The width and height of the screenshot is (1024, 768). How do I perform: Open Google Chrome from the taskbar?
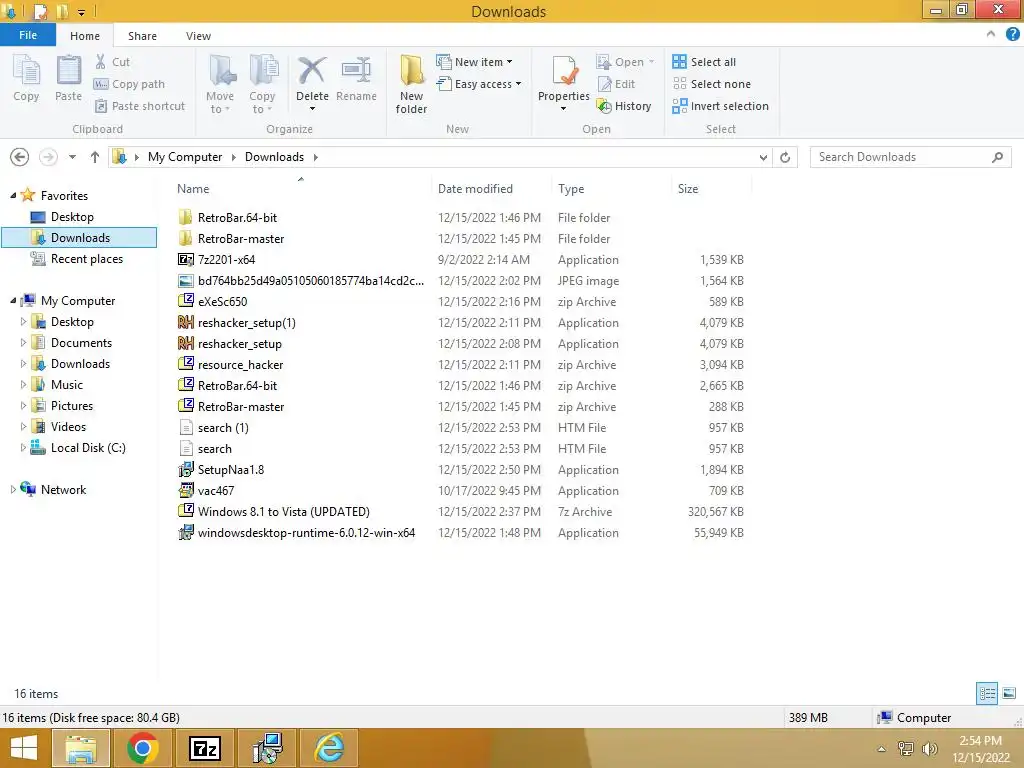coord(143,748)
